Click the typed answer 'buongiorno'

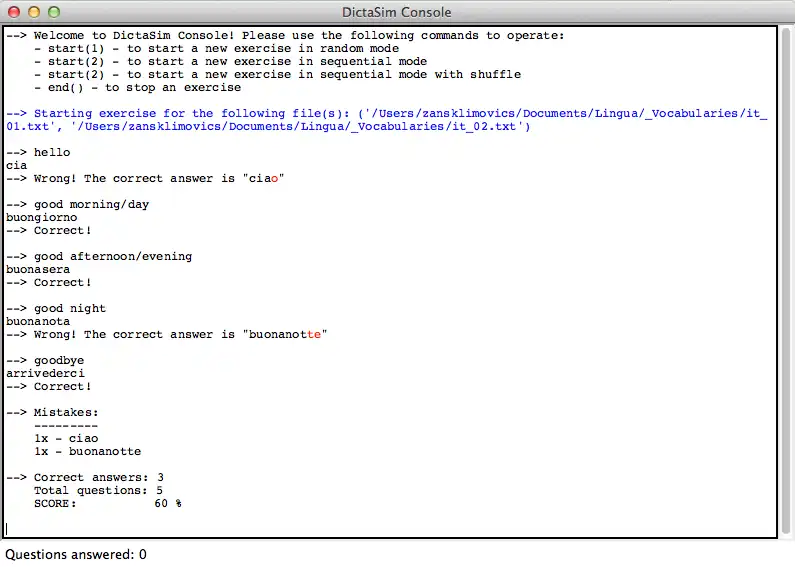(42, 218)
